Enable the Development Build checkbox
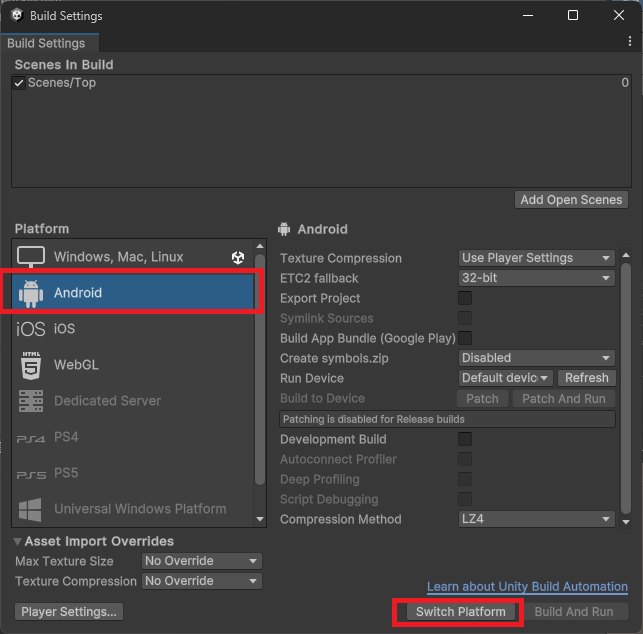The height and width of the screenshot is (634, 643). coord(465,439)
